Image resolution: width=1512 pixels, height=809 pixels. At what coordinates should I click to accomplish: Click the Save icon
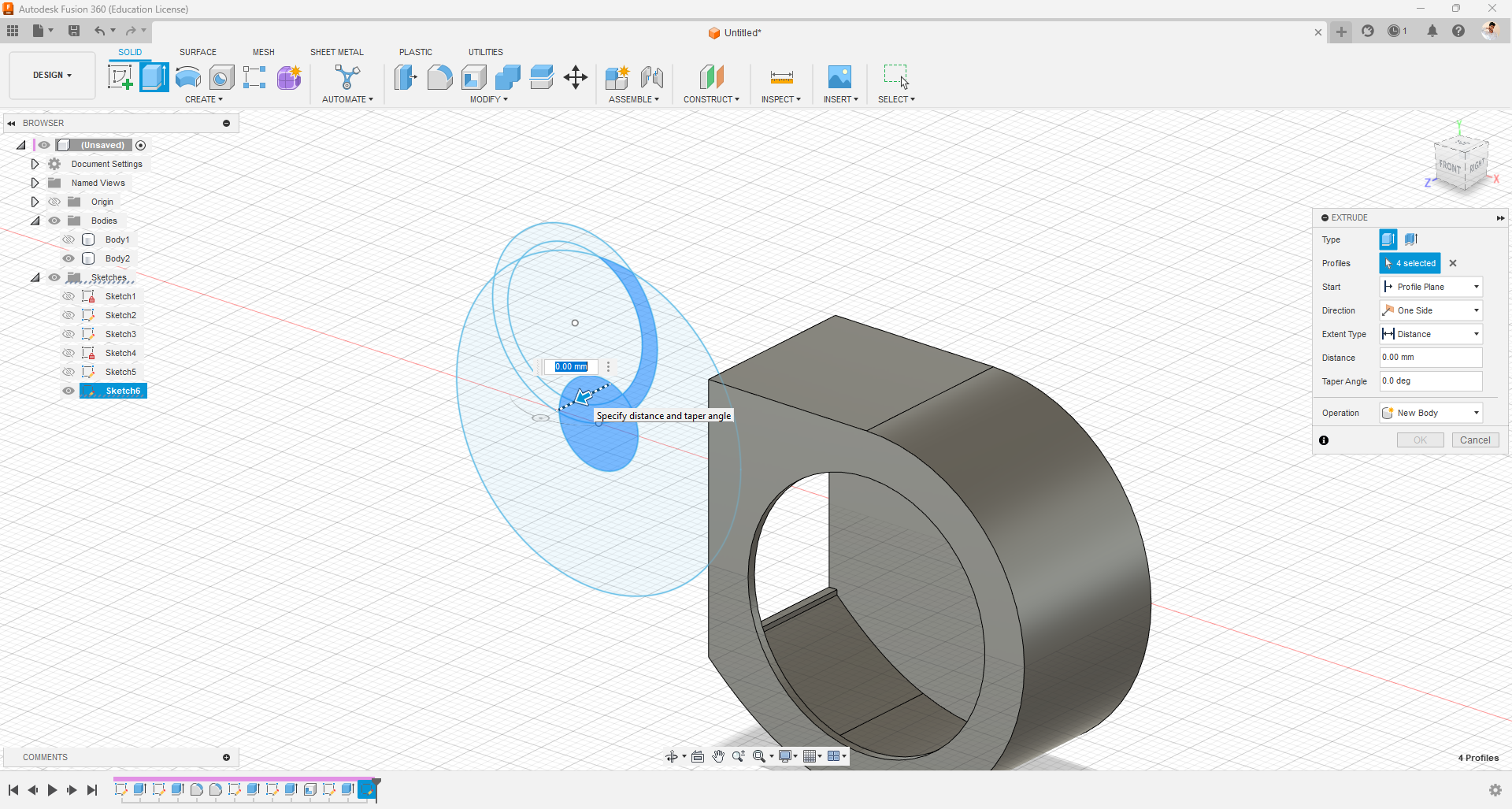[74, 31]
